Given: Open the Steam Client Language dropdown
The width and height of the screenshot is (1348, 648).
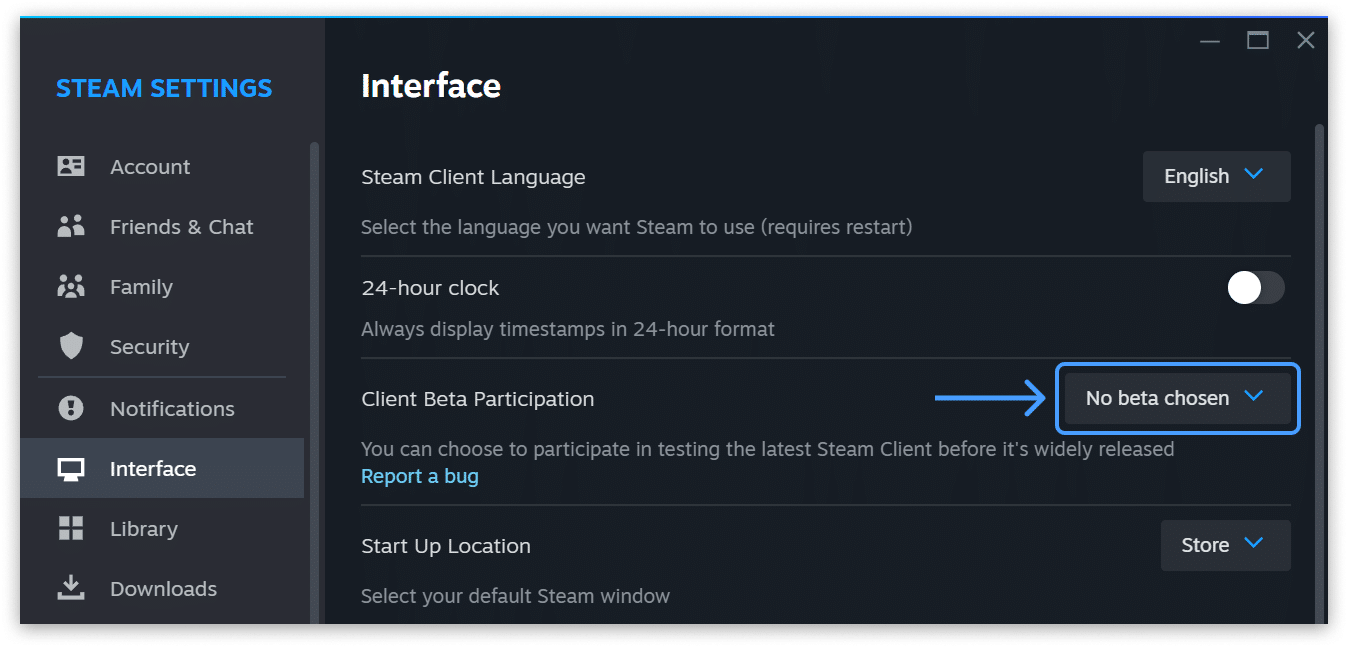Looking at the screenshot, I should (x=1216, y=176).
